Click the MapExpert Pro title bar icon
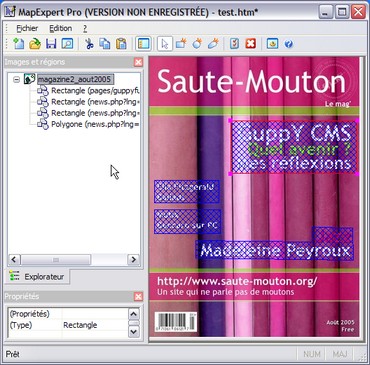370x365 pixels. [10, 12]
